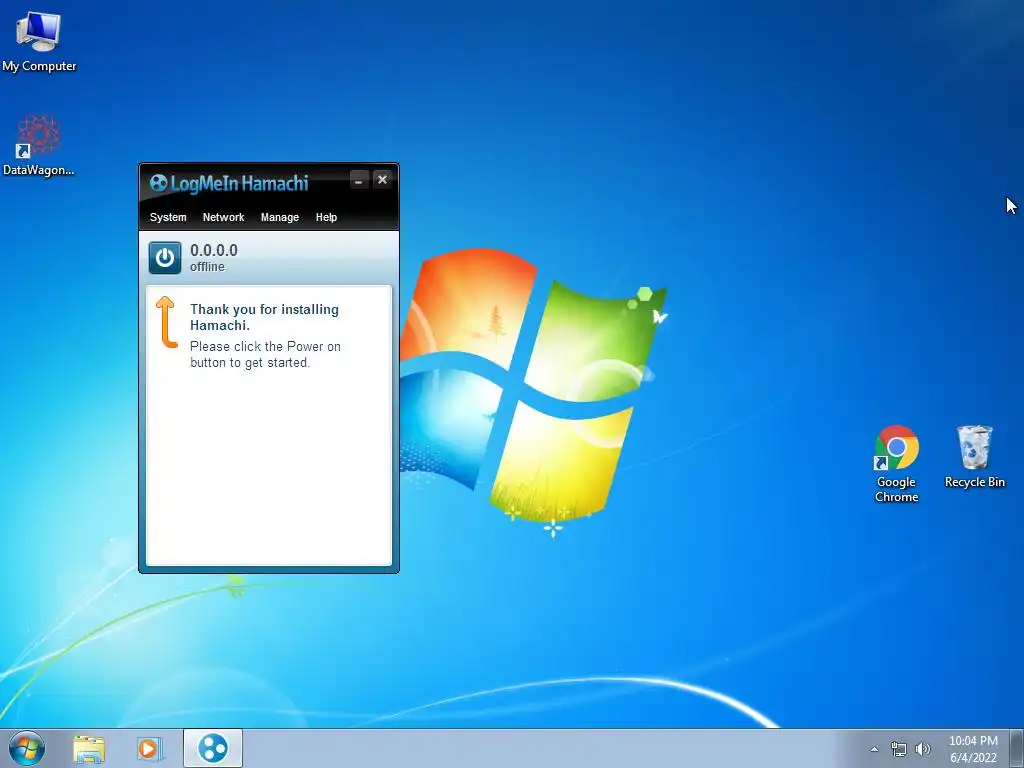The width and height of the screenshot is (1024, 768).
Task: Open the volume speaker tray icon
Action: coord(922,749)
